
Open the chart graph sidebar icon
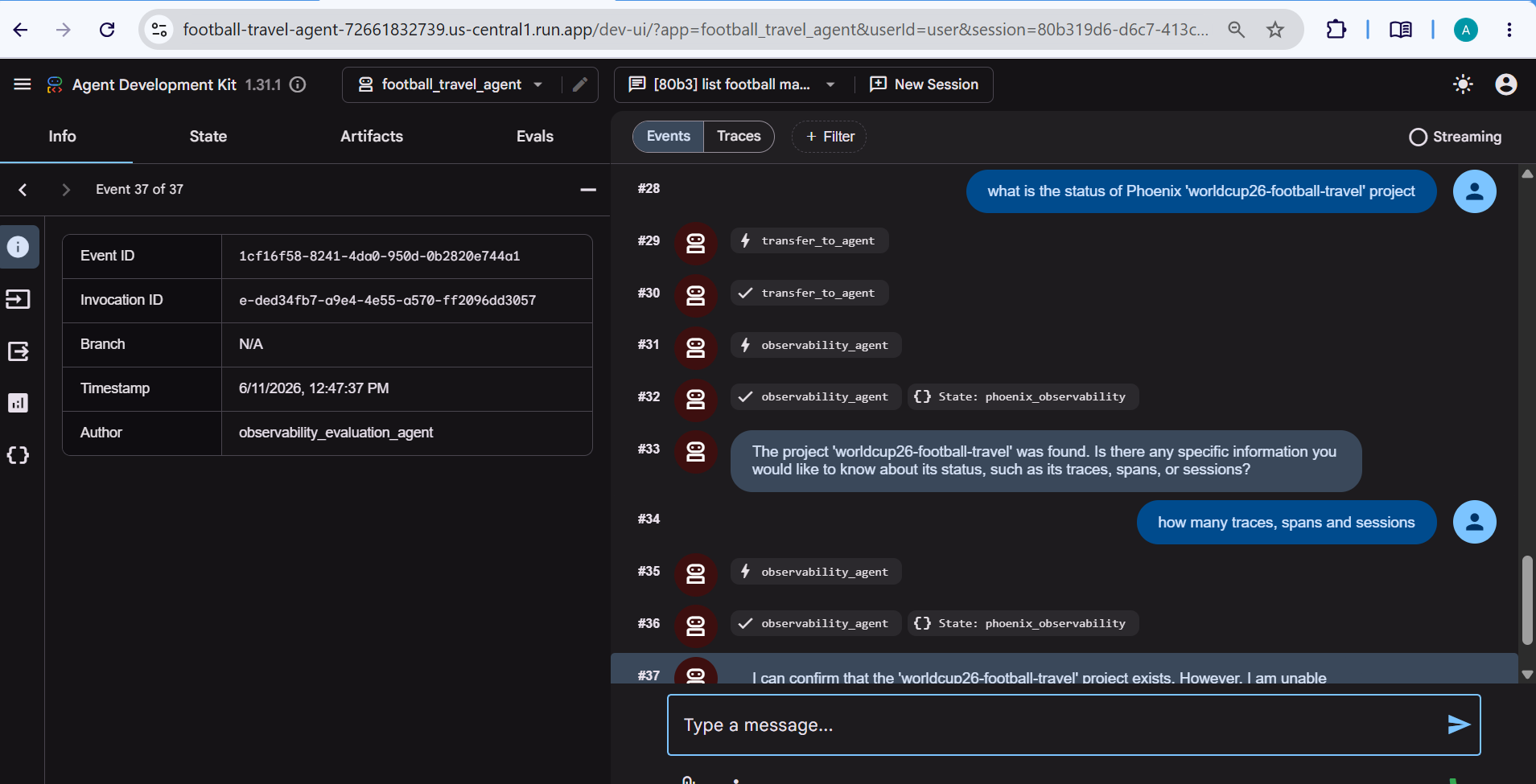click(x=18, y=403)
